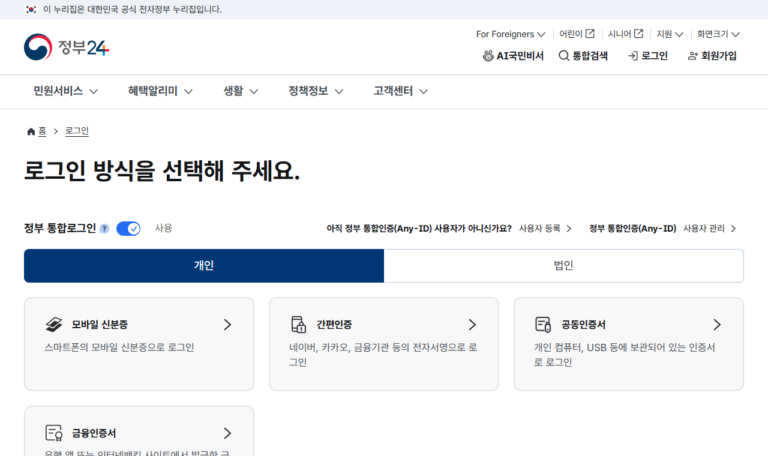Screen dimensions: 768x456
Task: Open 시니어 external site link
Action: 625,34
